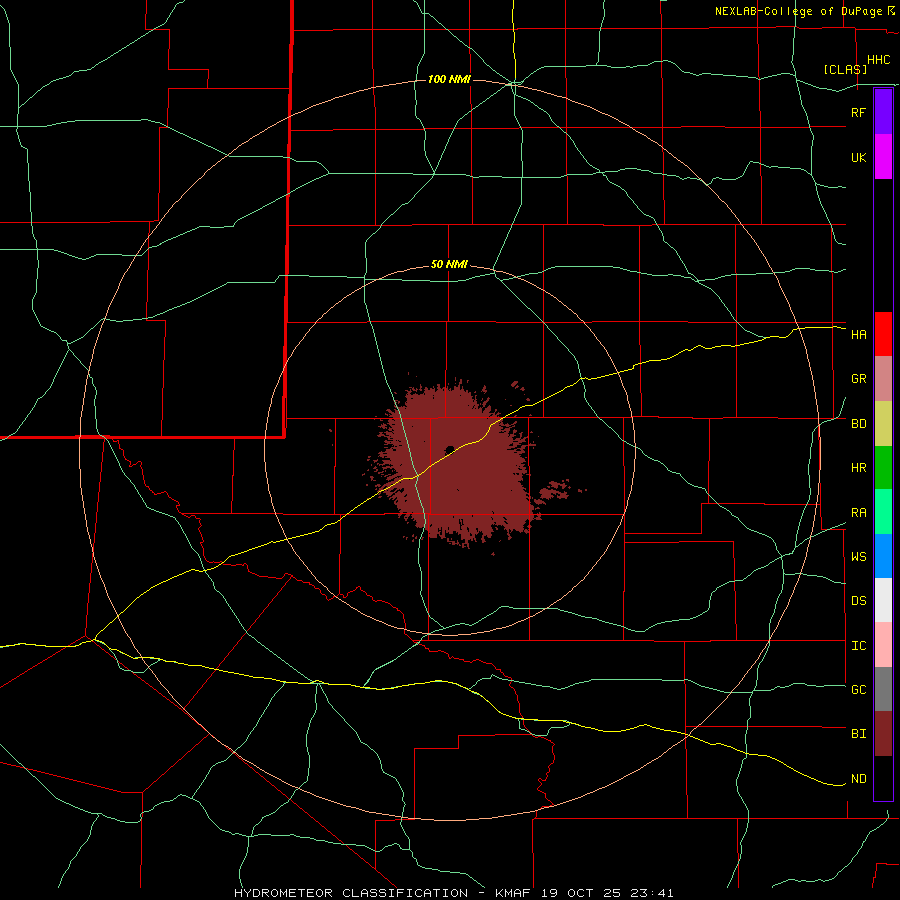This screenshot has height=900, width=900.
Task: Click the HR legend label
Action: click(858, 468)
